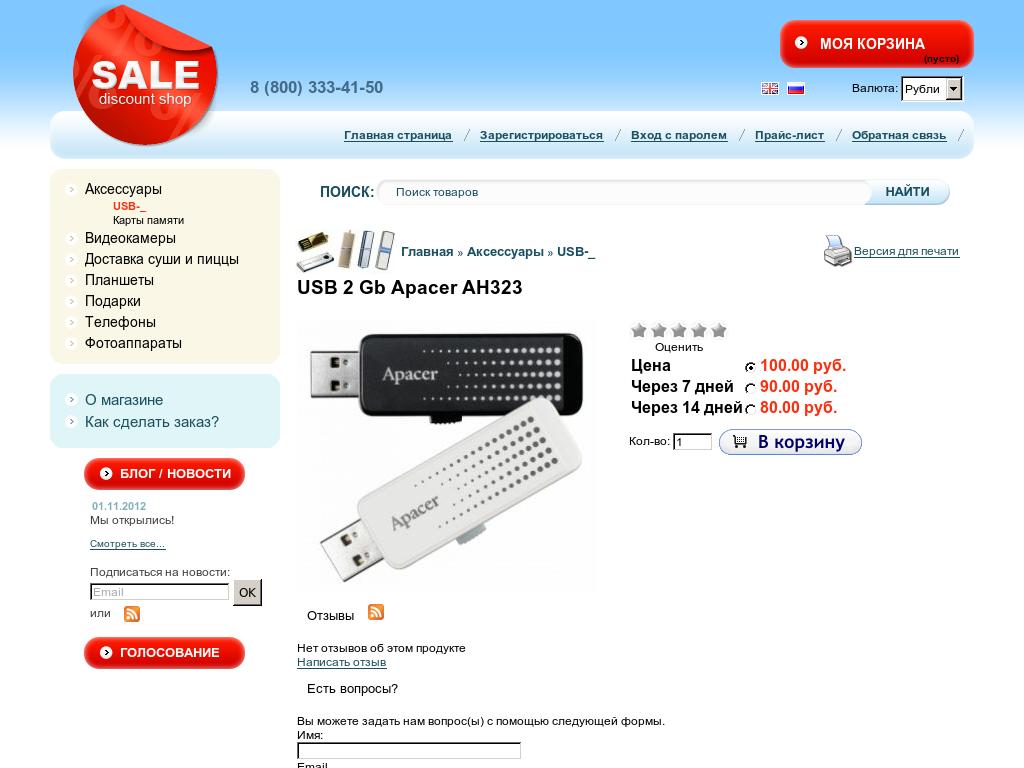This screenshot has width=1024, height=768.
Task: Expand the Телефоны category in the sidebar
Action: [x=120, y=322]
